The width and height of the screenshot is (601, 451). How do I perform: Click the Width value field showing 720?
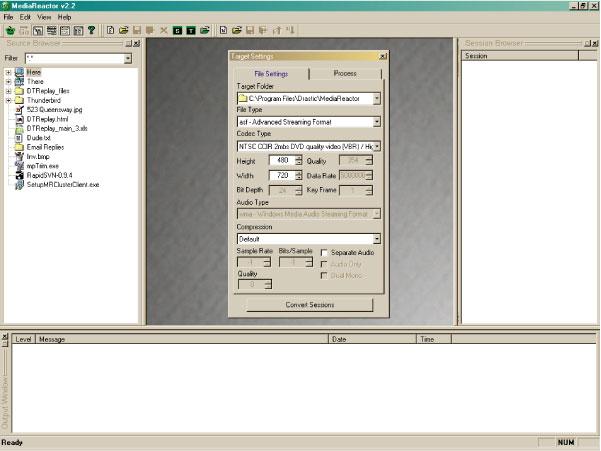[282, 175]
